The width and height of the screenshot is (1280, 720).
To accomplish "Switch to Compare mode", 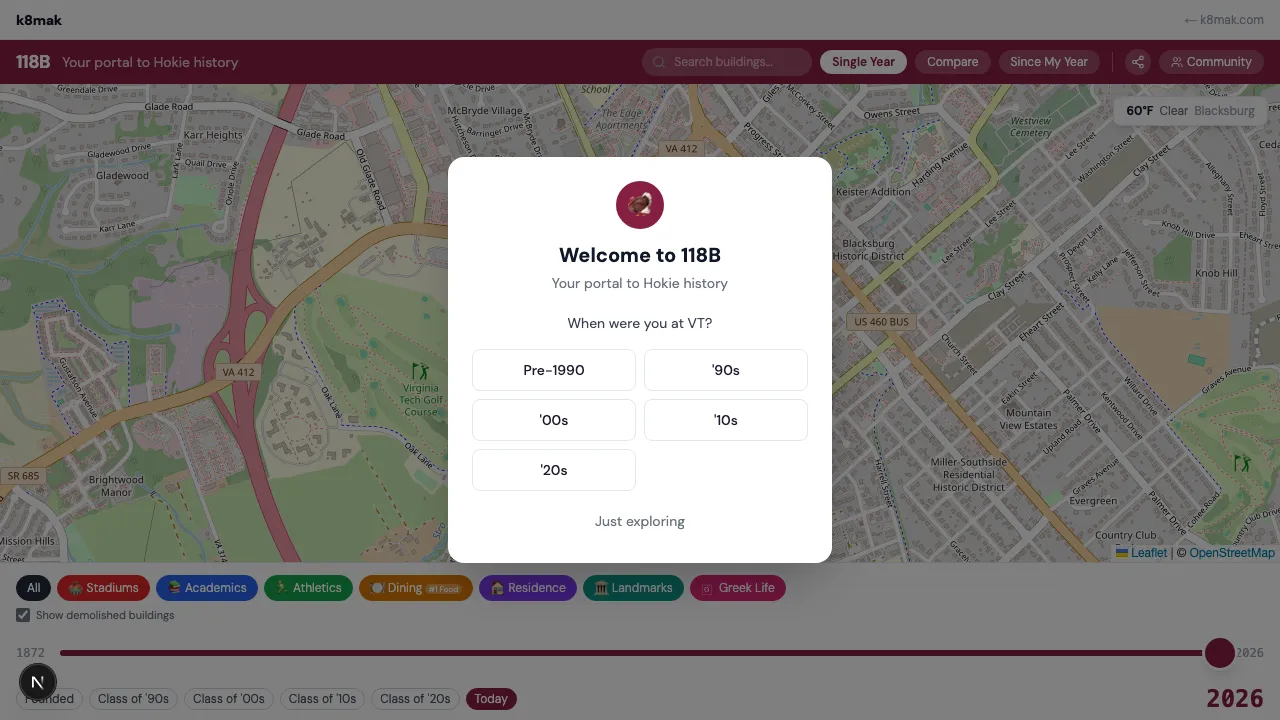I will pyautogui.click(x=952, y=62).
